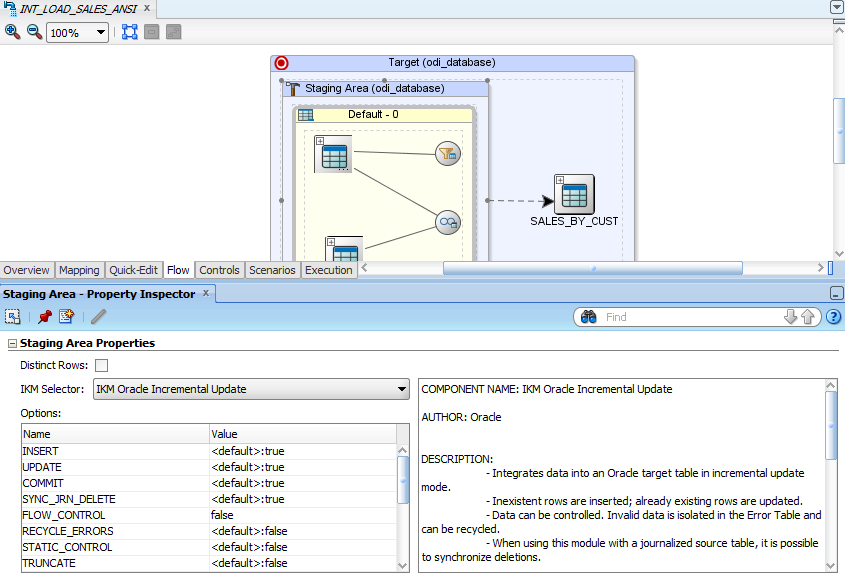This screenshot has height=582, width=845.
Task: Open the IKM Selector dropdown
Action: tap(403, 389)
